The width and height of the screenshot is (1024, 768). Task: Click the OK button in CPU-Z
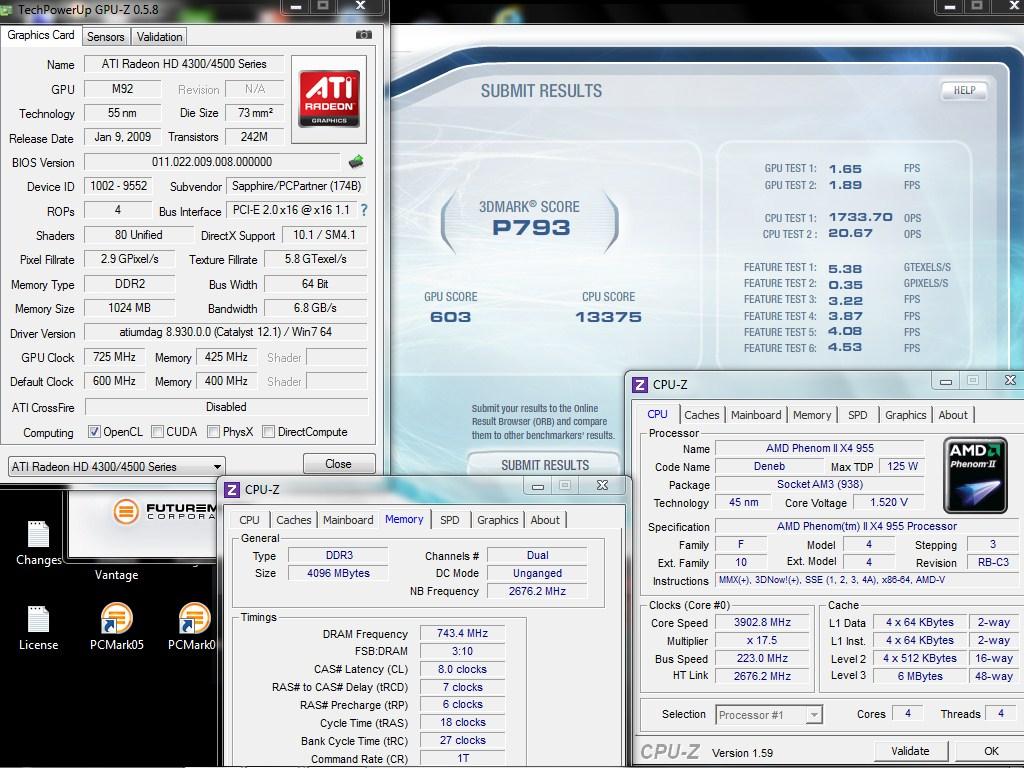991,751
